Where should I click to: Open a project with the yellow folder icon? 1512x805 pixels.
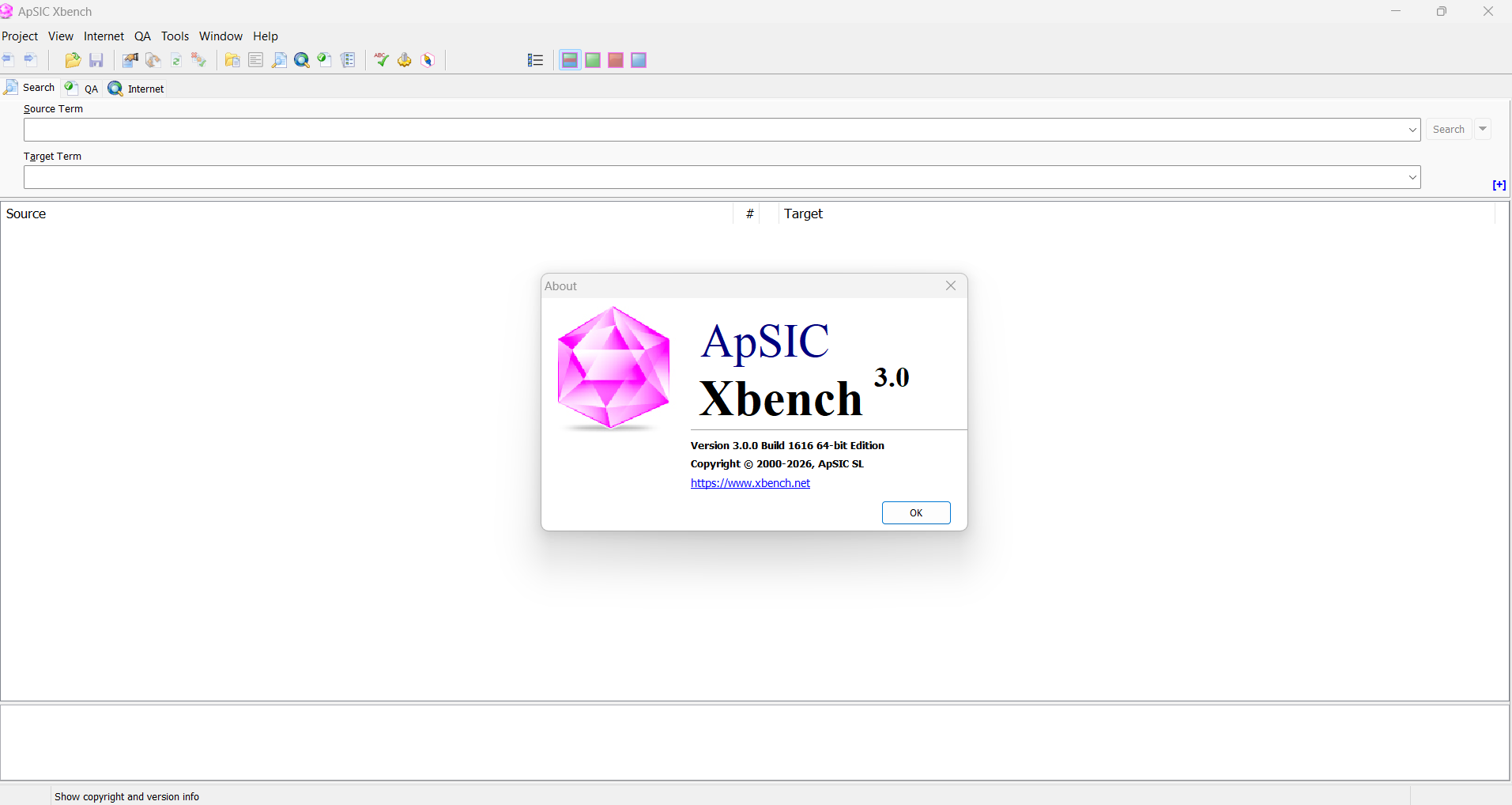click(x=73, y=60)
